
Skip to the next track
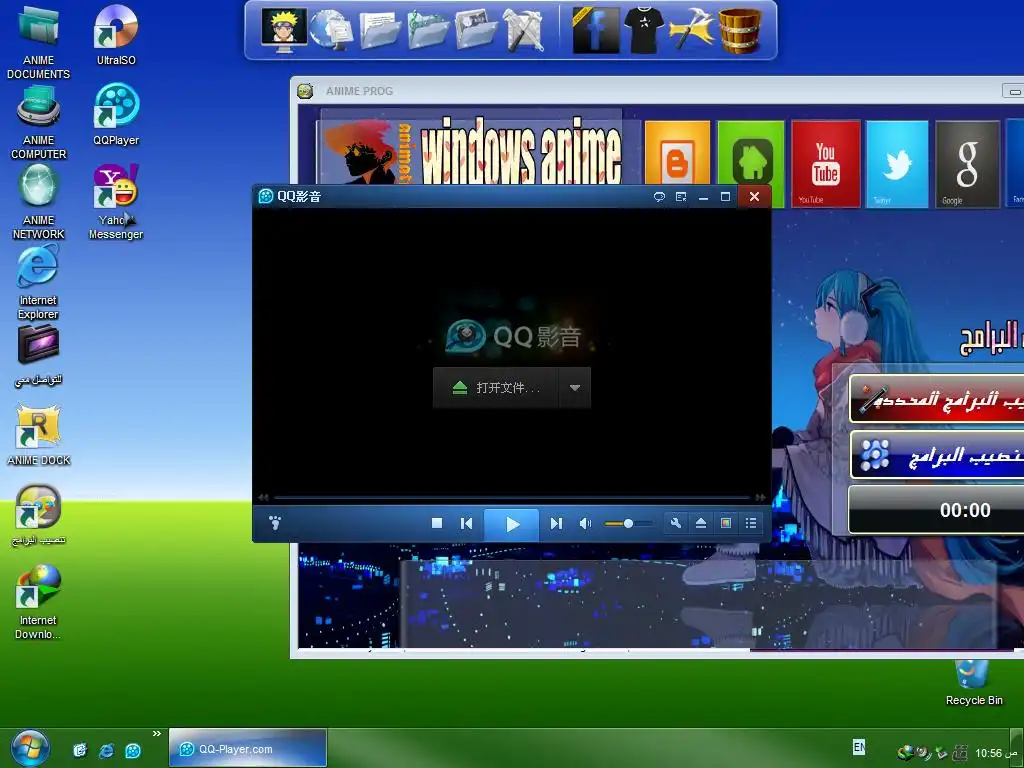coord(556,523)
